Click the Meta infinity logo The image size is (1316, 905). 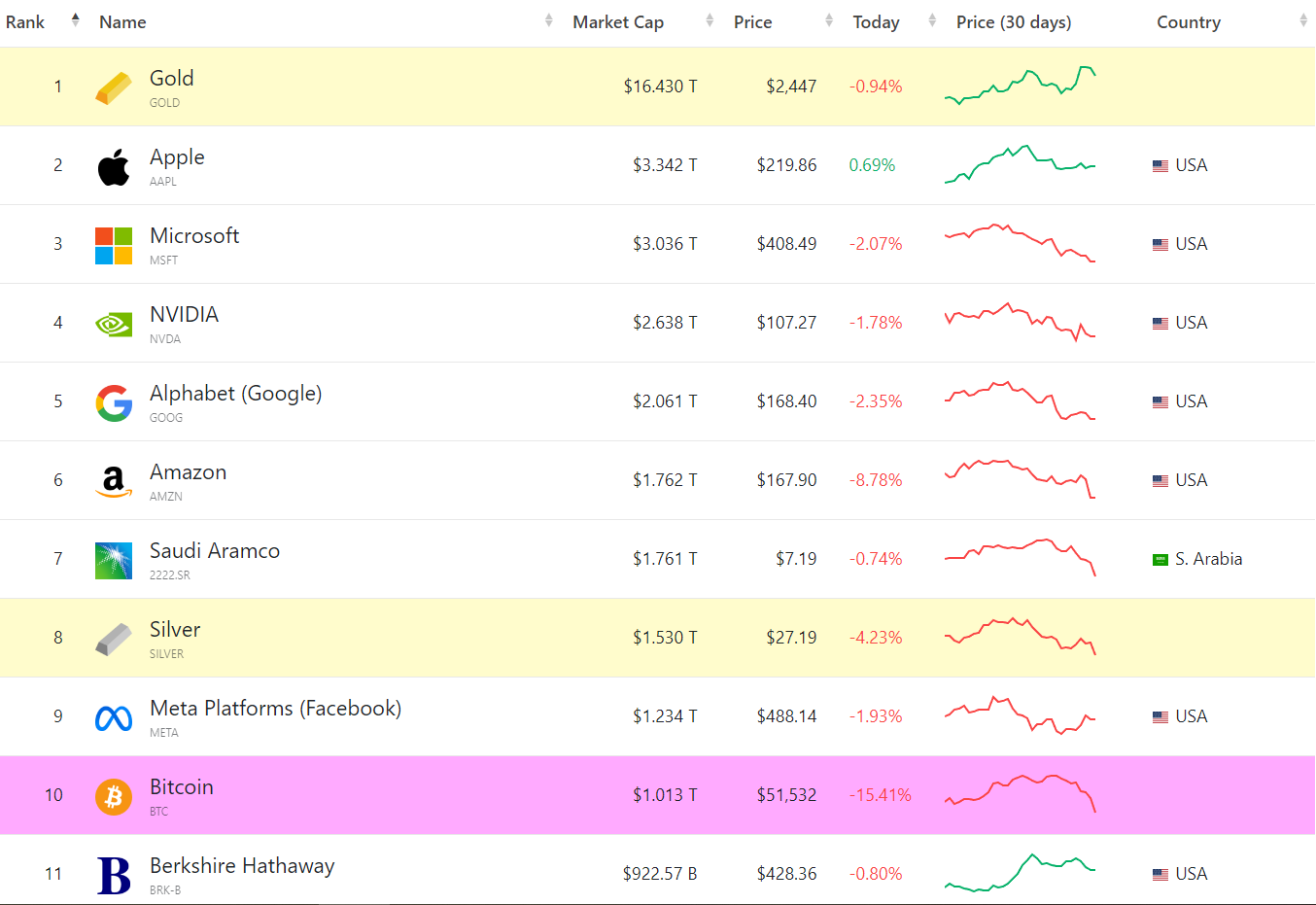pos(114,715)
